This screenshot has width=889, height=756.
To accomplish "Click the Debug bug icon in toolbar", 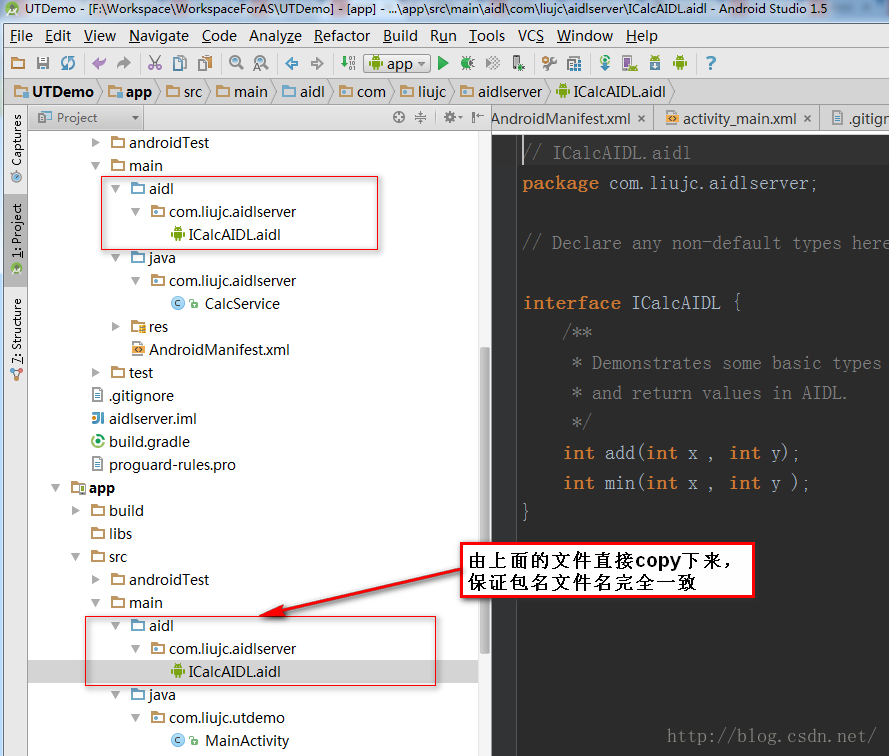I will (x=467, y=63).
